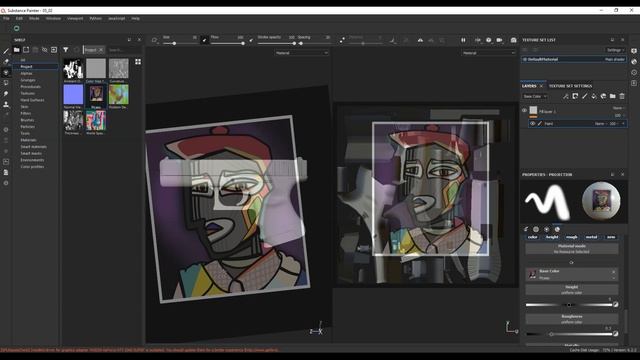Click the Main shader button
This screenshot has width=640, height=360.
tap(615, 59)
